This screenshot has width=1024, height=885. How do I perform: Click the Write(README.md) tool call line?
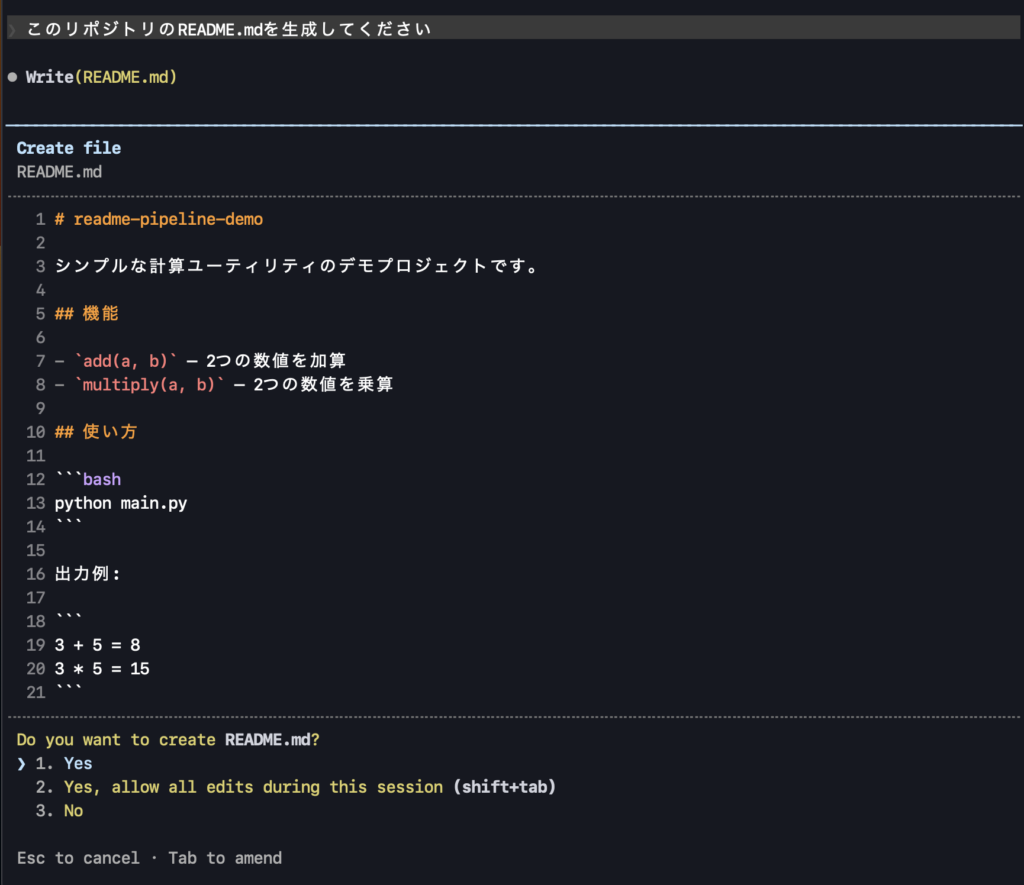point(101,77)
